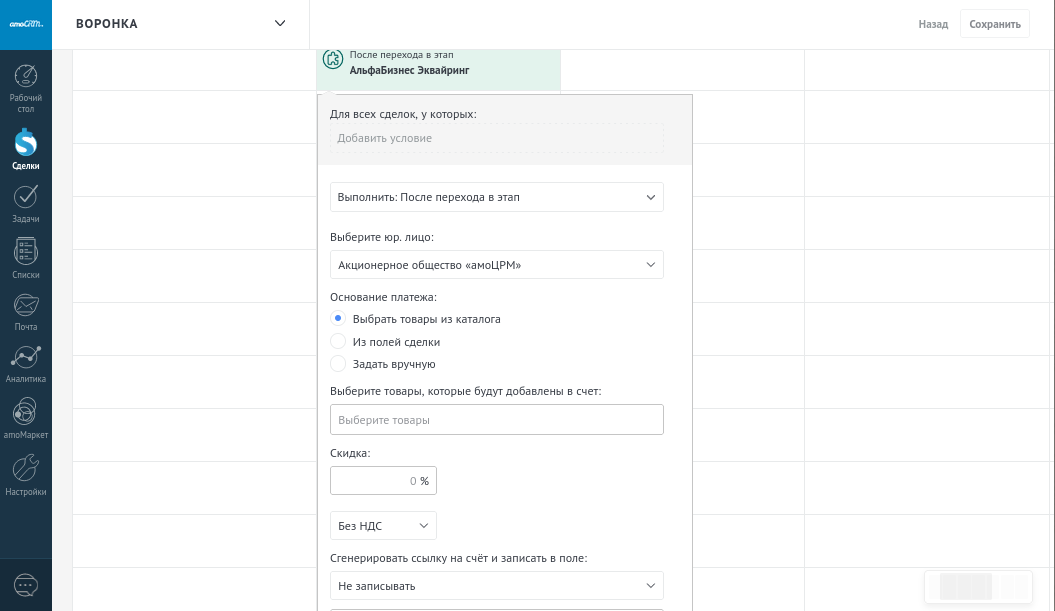Click the Назад link
Viewport: 1055px width, 611px height.
[x=933, y=24]
